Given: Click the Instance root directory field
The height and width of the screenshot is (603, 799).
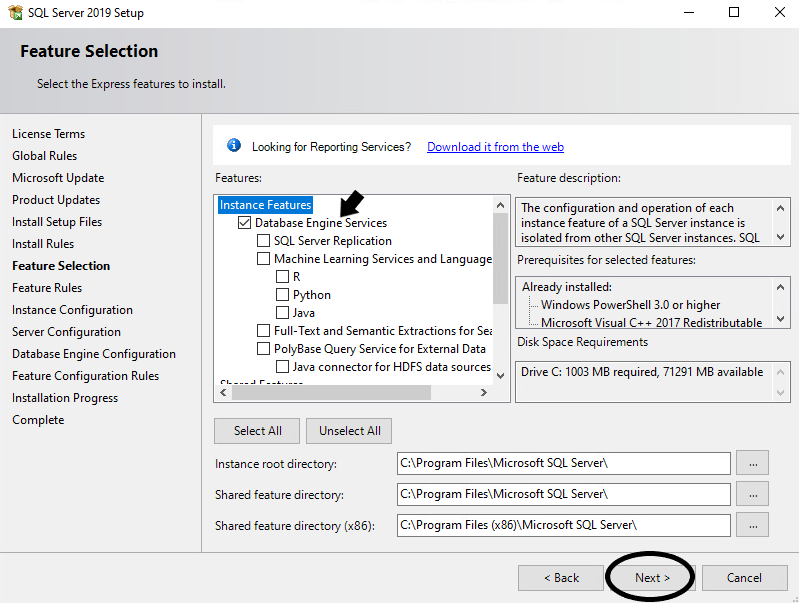Looking at the screenshot, I should pyautogui.click(x=564, y=463).
